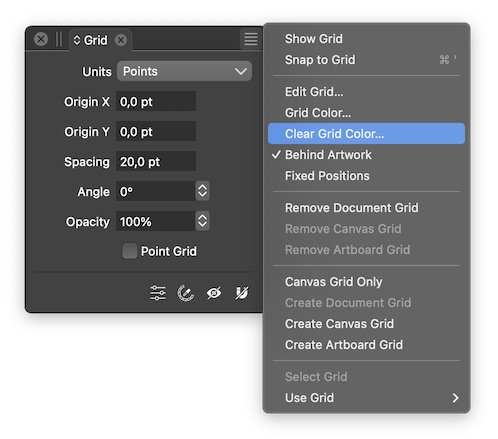Click the Angle field stepper arrows
498x439 pixels.
[x=202, y=191]
